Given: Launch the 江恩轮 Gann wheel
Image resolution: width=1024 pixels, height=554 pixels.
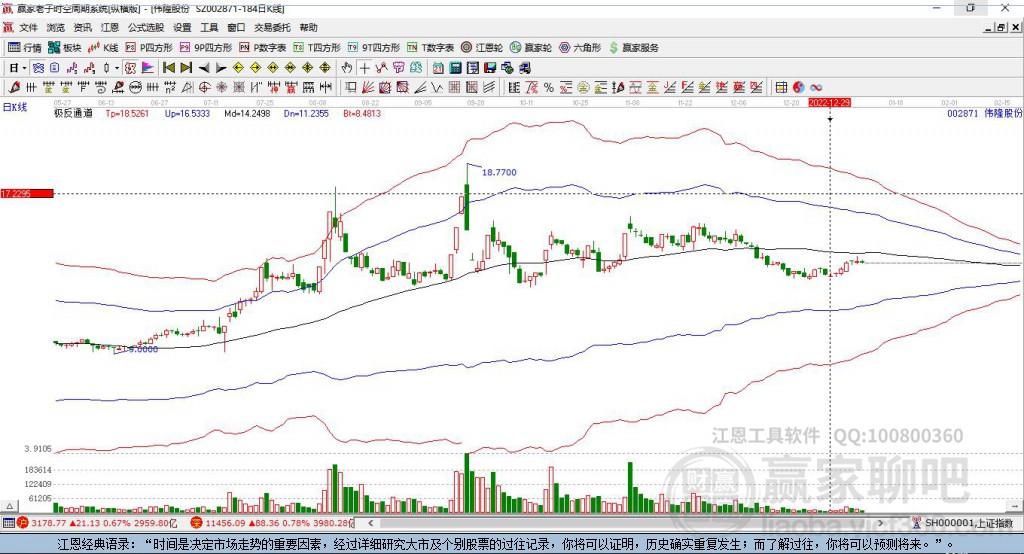Looking at the screenshot, I should click(x=482, y=48).
